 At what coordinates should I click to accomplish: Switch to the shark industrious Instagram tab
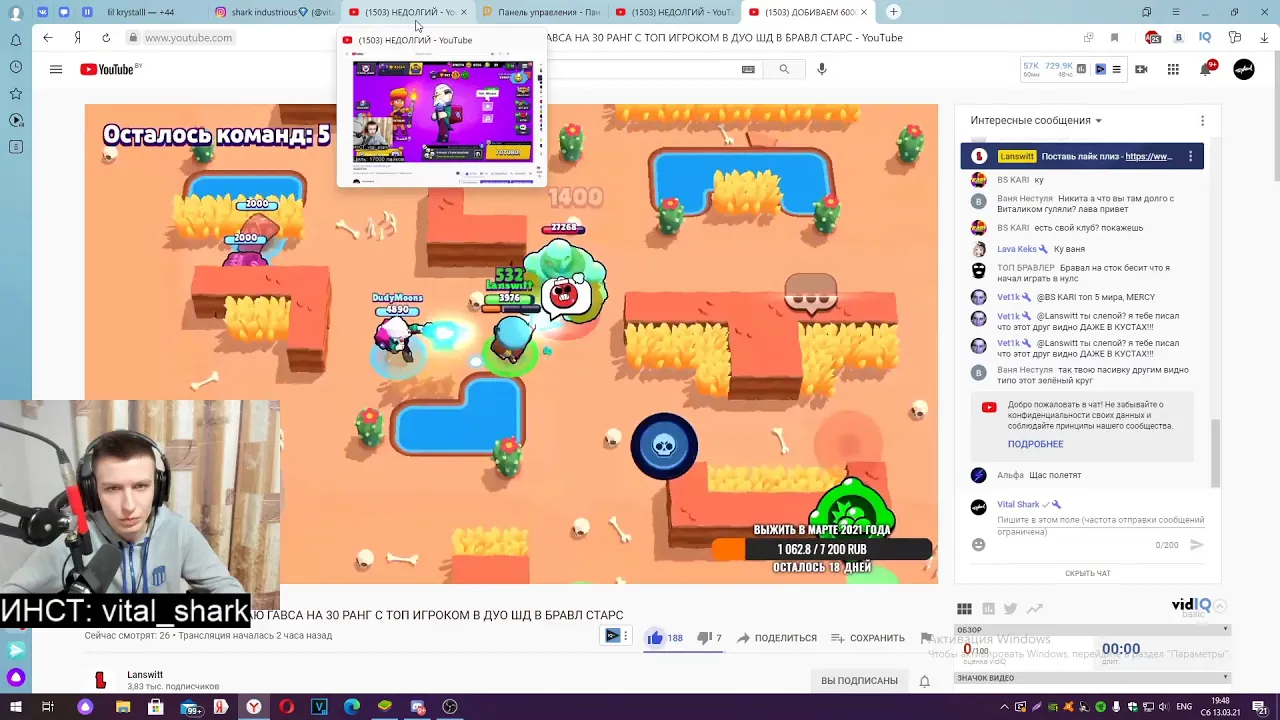[x=275, y=12]
